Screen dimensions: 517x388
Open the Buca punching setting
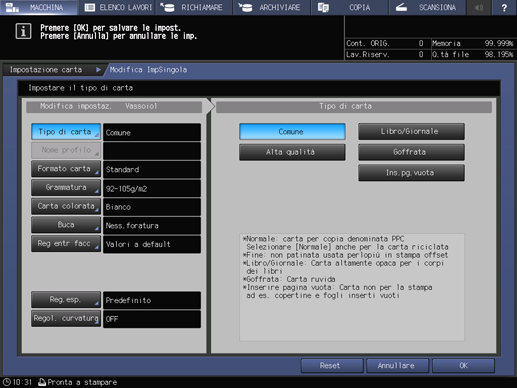coord(66,225)
